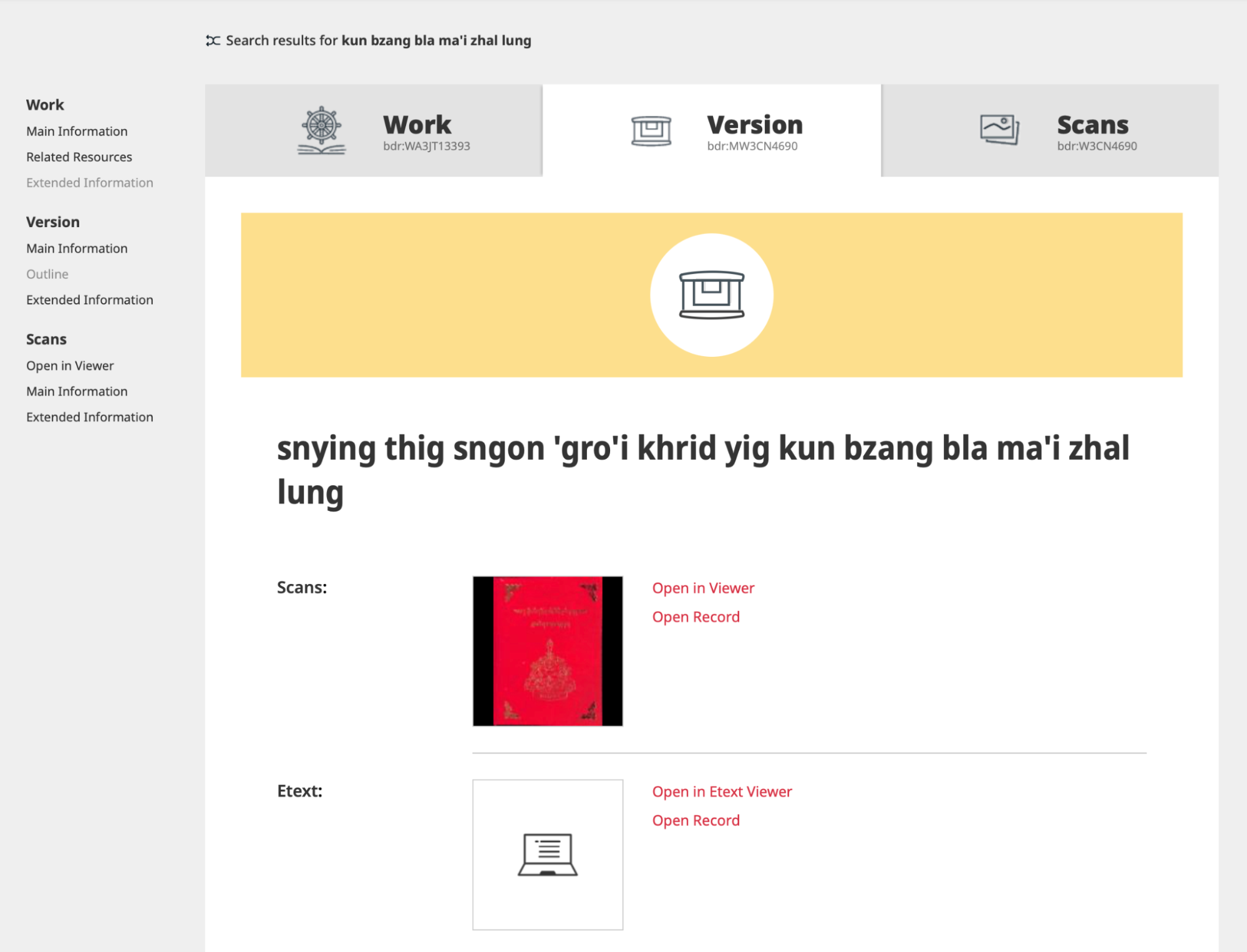Click Main Information under Work section
Image resolution: width=1247 pixels, height=952 pixels.
[76, 131]
